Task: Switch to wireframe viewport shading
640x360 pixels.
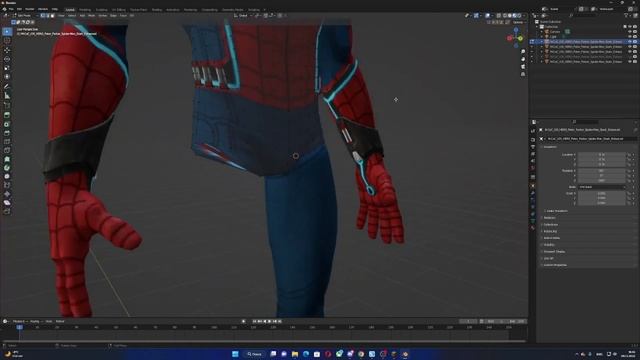Action: (x=505, y=16)
